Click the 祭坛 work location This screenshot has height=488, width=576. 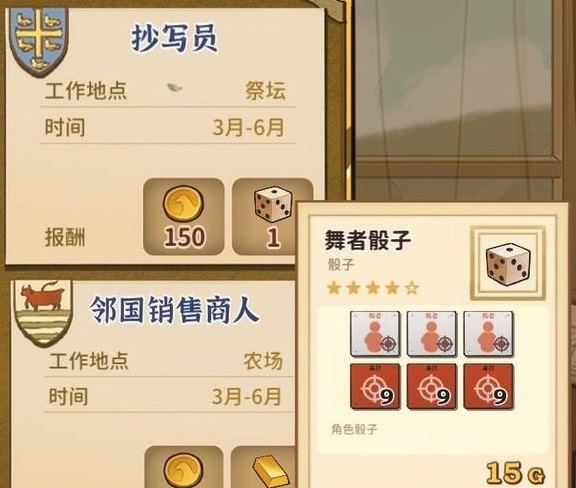click(x=265, y=90)
